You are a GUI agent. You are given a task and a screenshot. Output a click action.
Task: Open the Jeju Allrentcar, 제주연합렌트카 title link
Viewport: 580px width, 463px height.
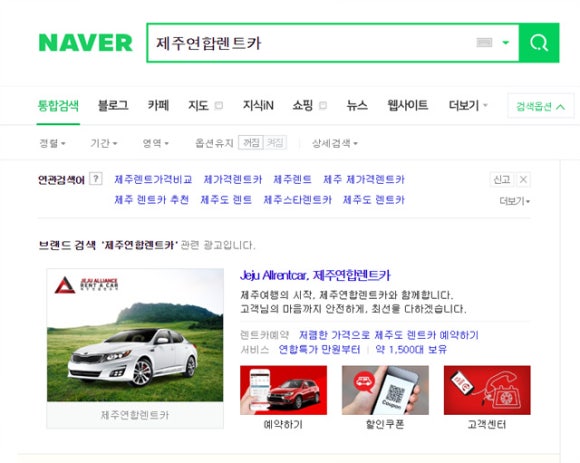315,275
